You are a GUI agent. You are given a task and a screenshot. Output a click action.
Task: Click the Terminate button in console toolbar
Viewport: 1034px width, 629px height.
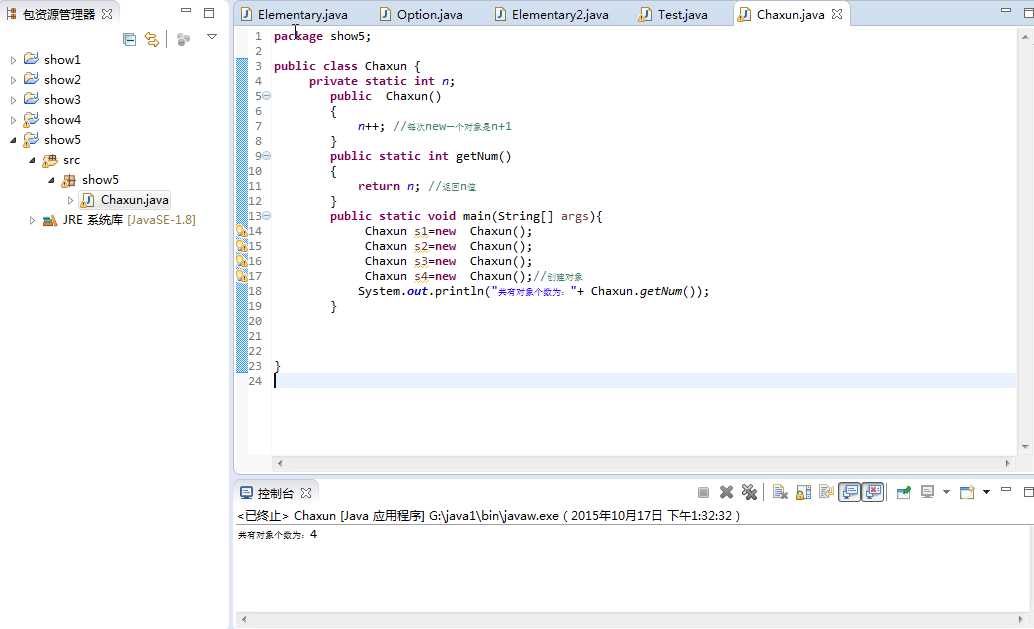(x=703, y=493)
